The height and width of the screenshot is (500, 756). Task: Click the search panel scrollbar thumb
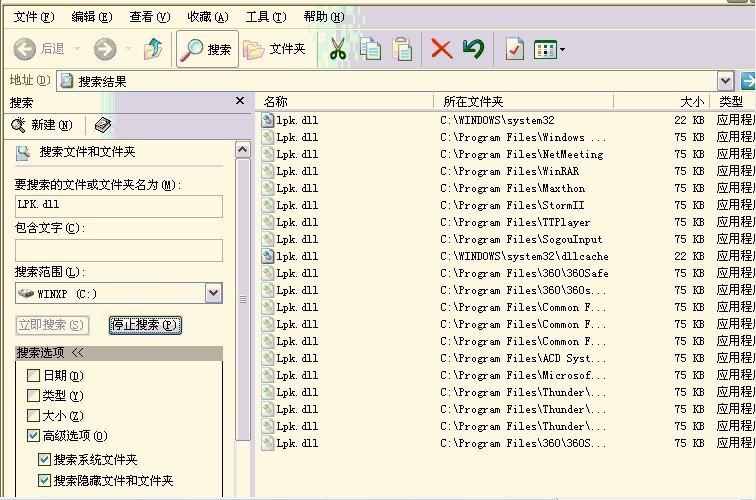coord(243,299)
